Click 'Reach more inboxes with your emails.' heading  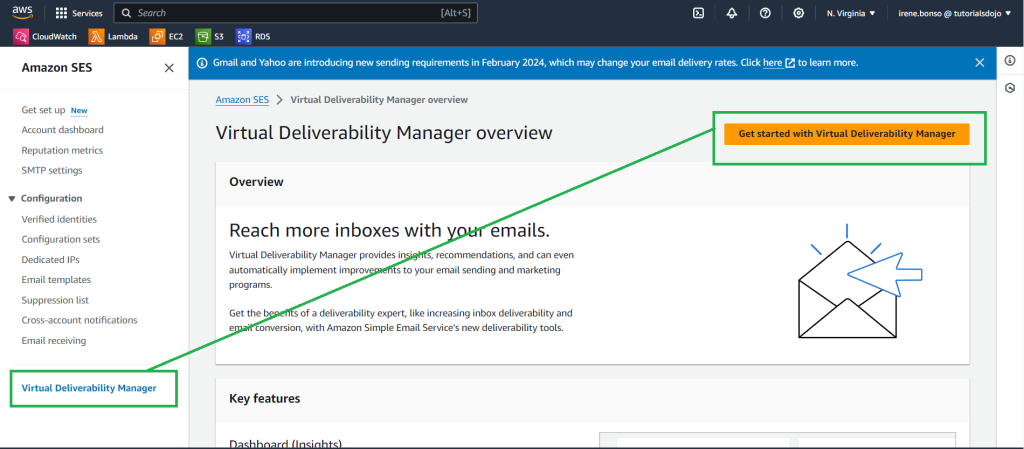(390, 230)
